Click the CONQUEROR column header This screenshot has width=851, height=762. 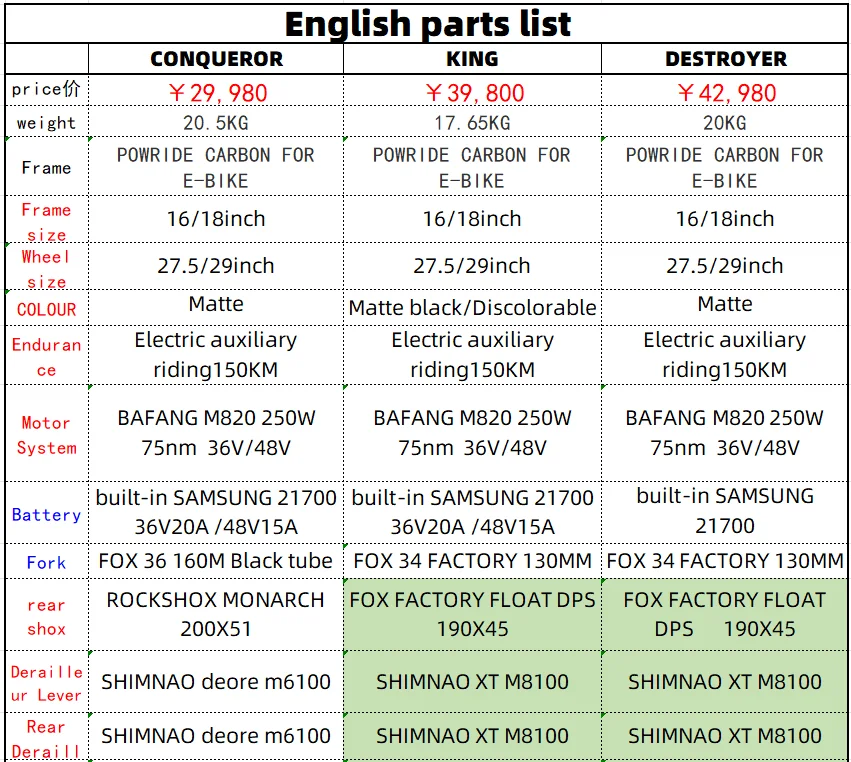pos(216,59)
